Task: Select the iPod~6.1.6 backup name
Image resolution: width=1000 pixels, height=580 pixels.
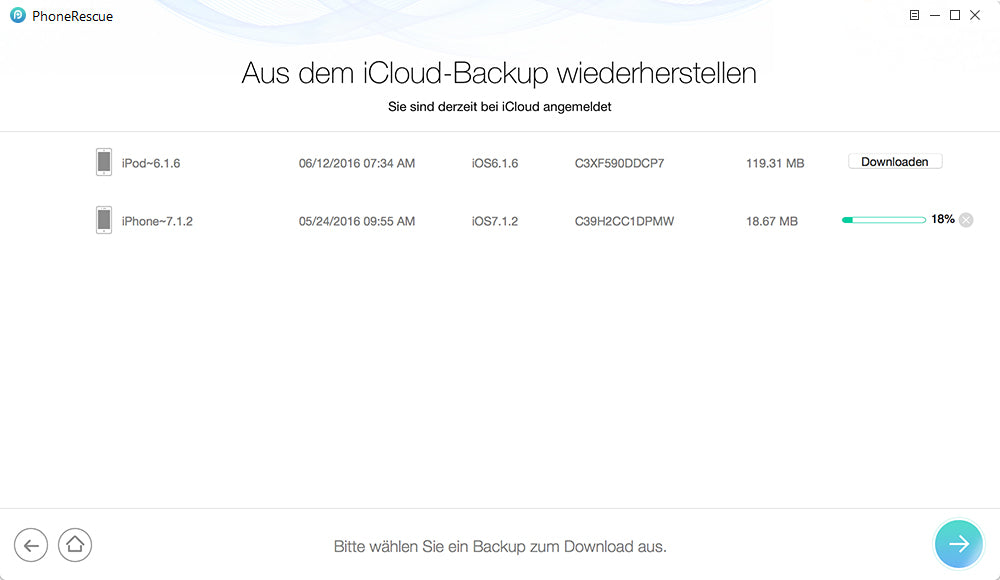Action: pyautogui.click(x=151, y=163)
